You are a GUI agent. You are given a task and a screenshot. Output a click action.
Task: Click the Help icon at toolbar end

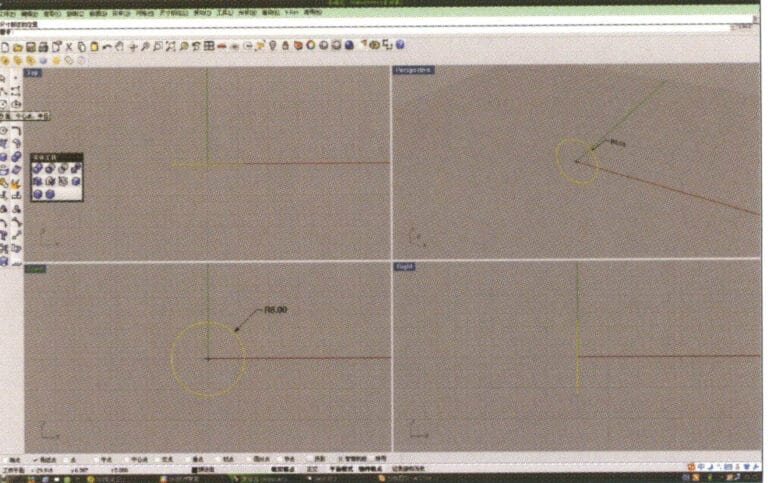(x=400, y=46)
